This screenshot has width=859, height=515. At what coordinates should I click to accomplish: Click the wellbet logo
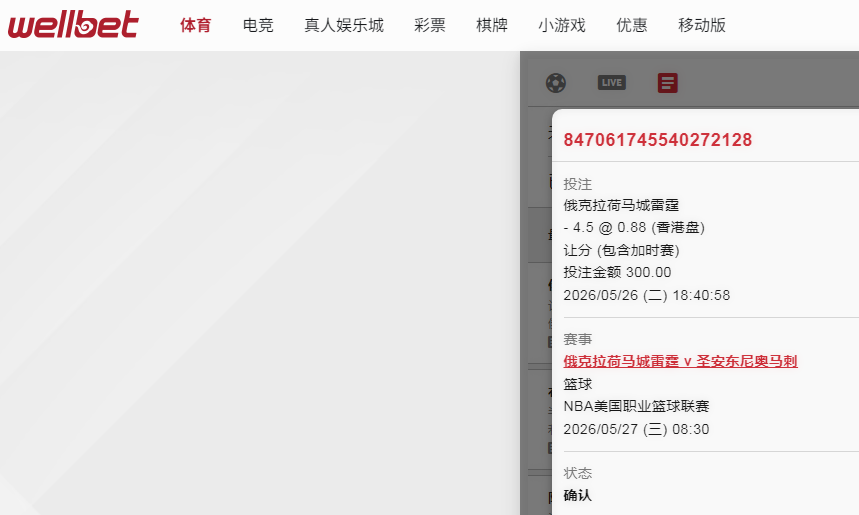point(73,25)
